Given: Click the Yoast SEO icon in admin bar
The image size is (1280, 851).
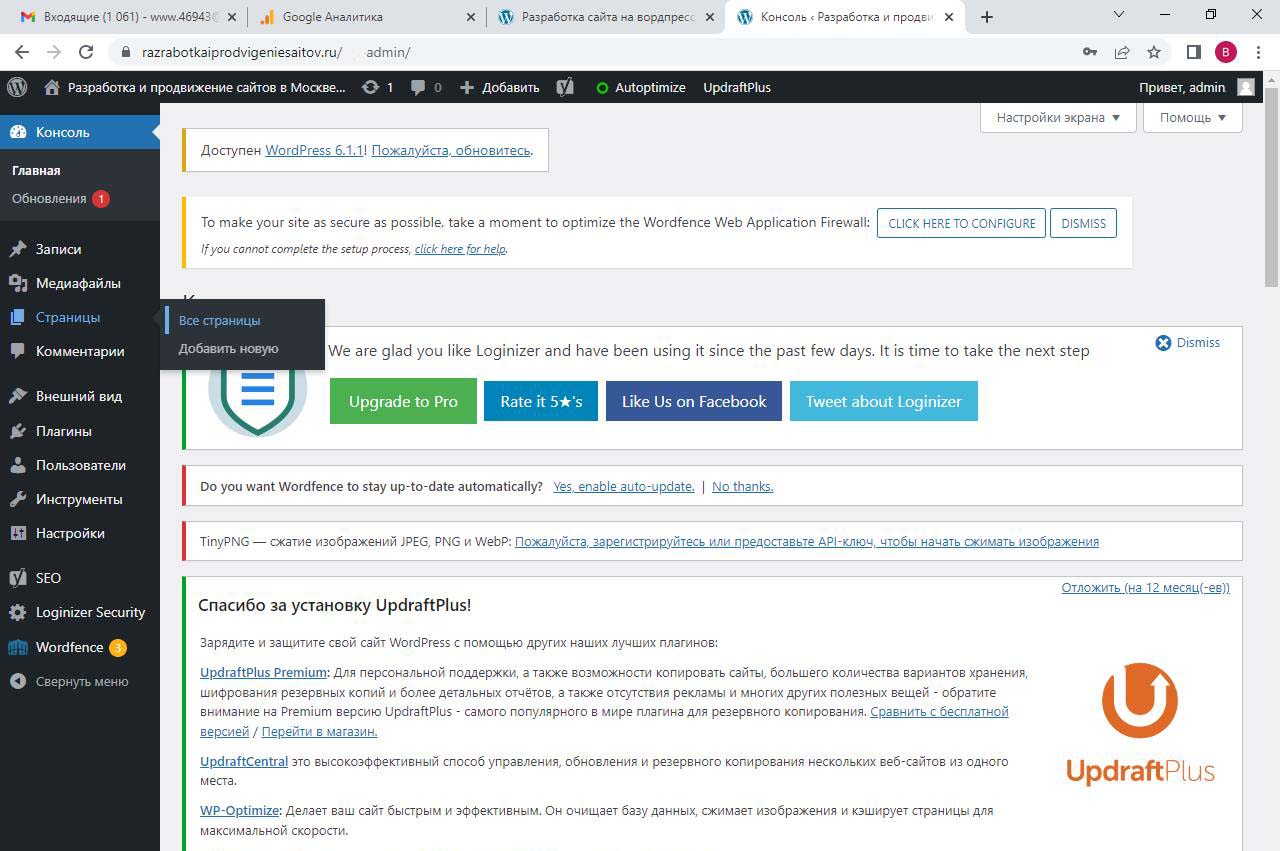Looking at the screenshot, I should 565,87.
